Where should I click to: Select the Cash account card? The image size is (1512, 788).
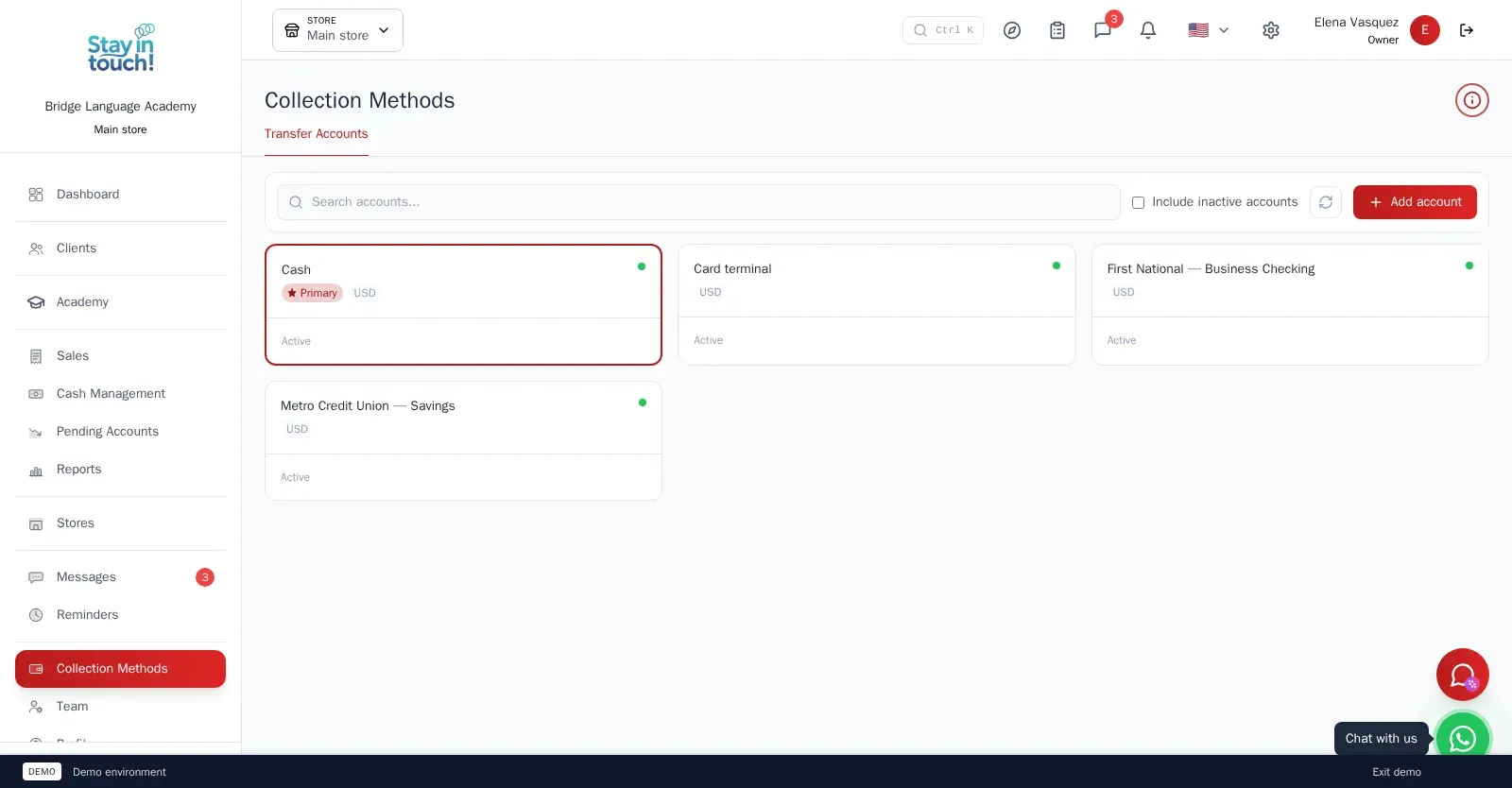tap(463, 304)
